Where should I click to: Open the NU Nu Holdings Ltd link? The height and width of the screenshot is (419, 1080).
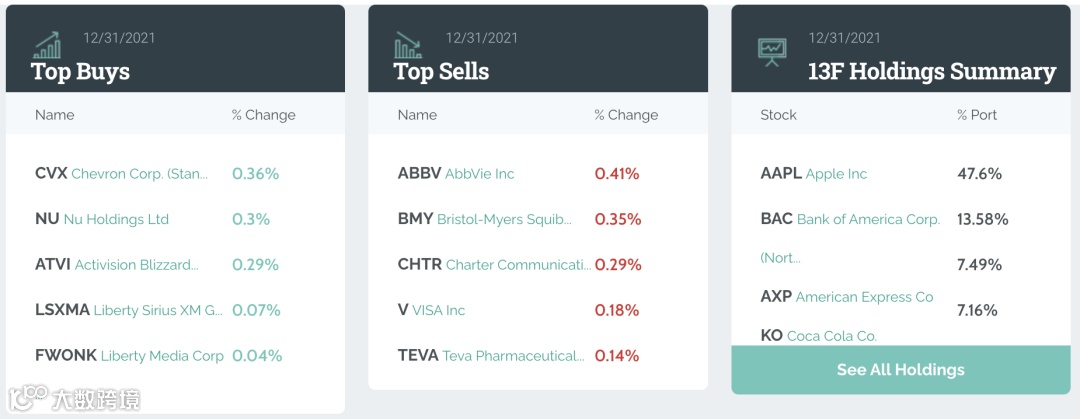pyautogui.click(x=102, y=219)
